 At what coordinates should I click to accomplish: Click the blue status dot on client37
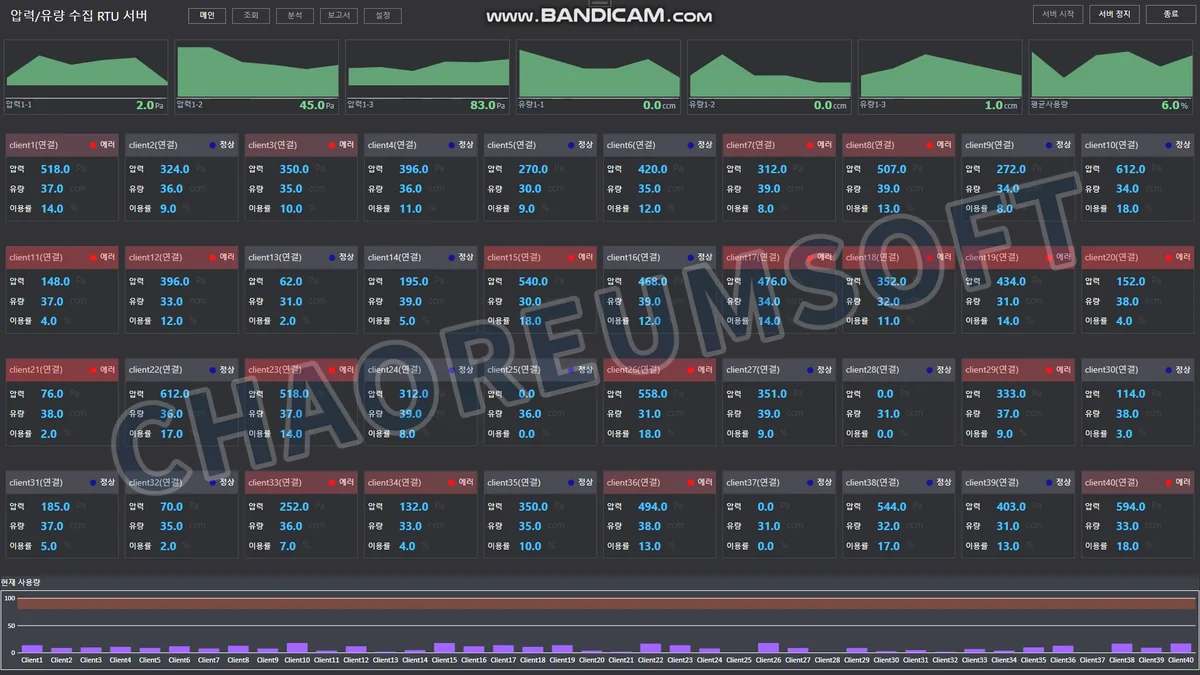pyautogui.click(x=810, y=482)
